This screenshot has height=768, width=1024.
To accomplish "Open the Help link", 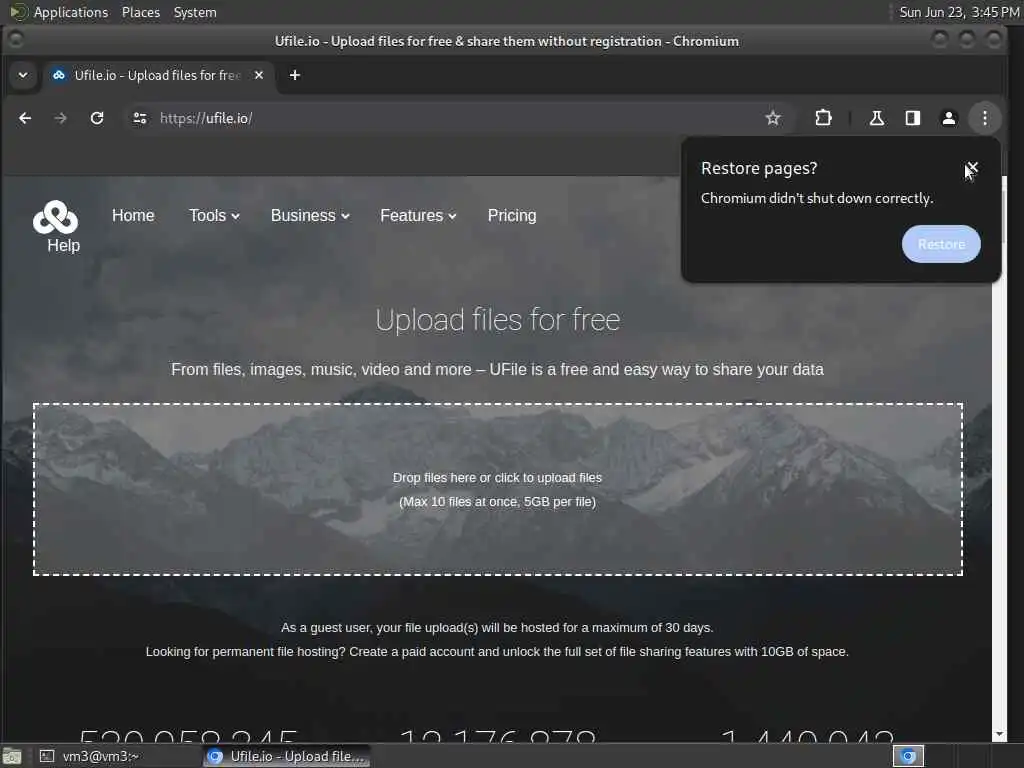I will point(63,246).
